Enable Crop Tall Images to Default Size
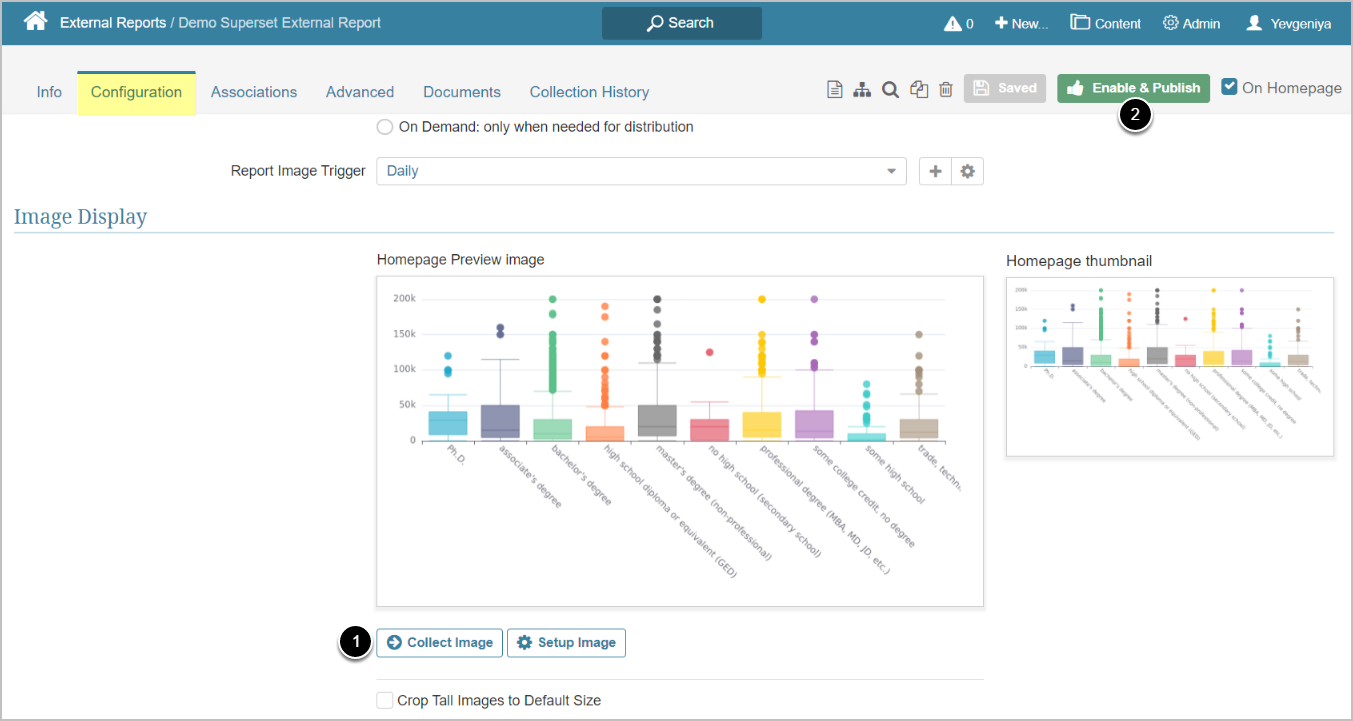1353x721 pixels. tap(385, 700)
